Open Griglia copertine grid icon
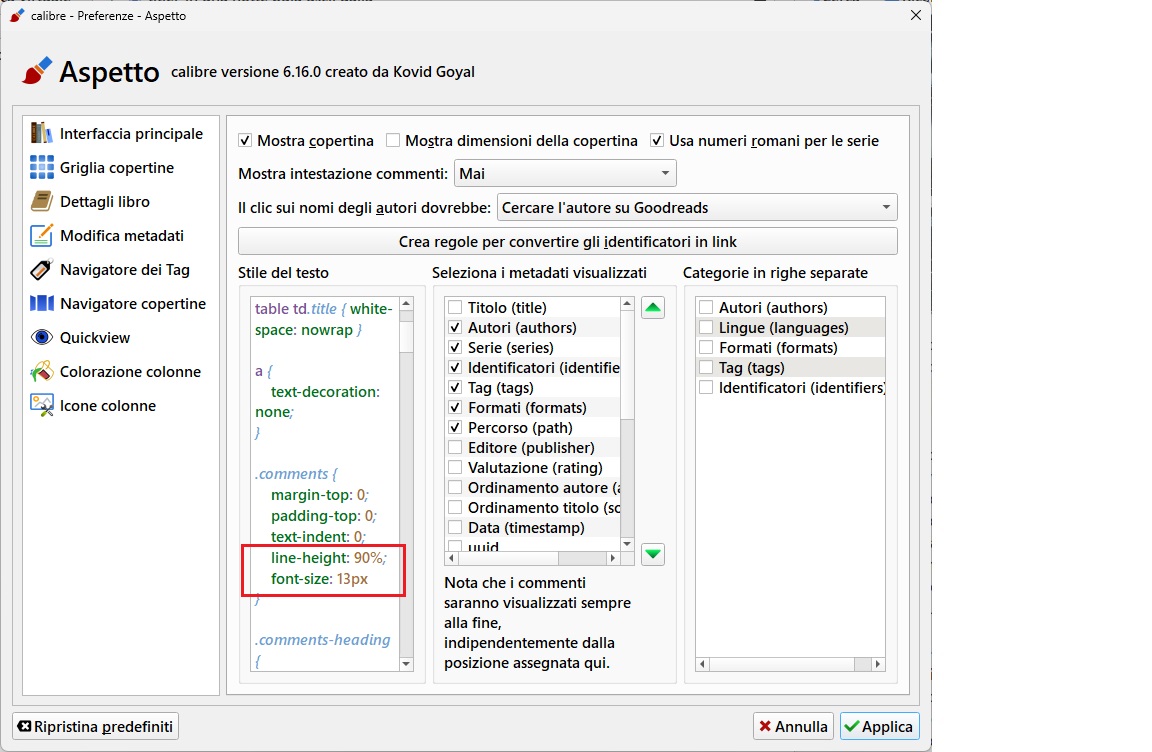The width and height of the screenshot is (1152, 752). pos(41,167)
